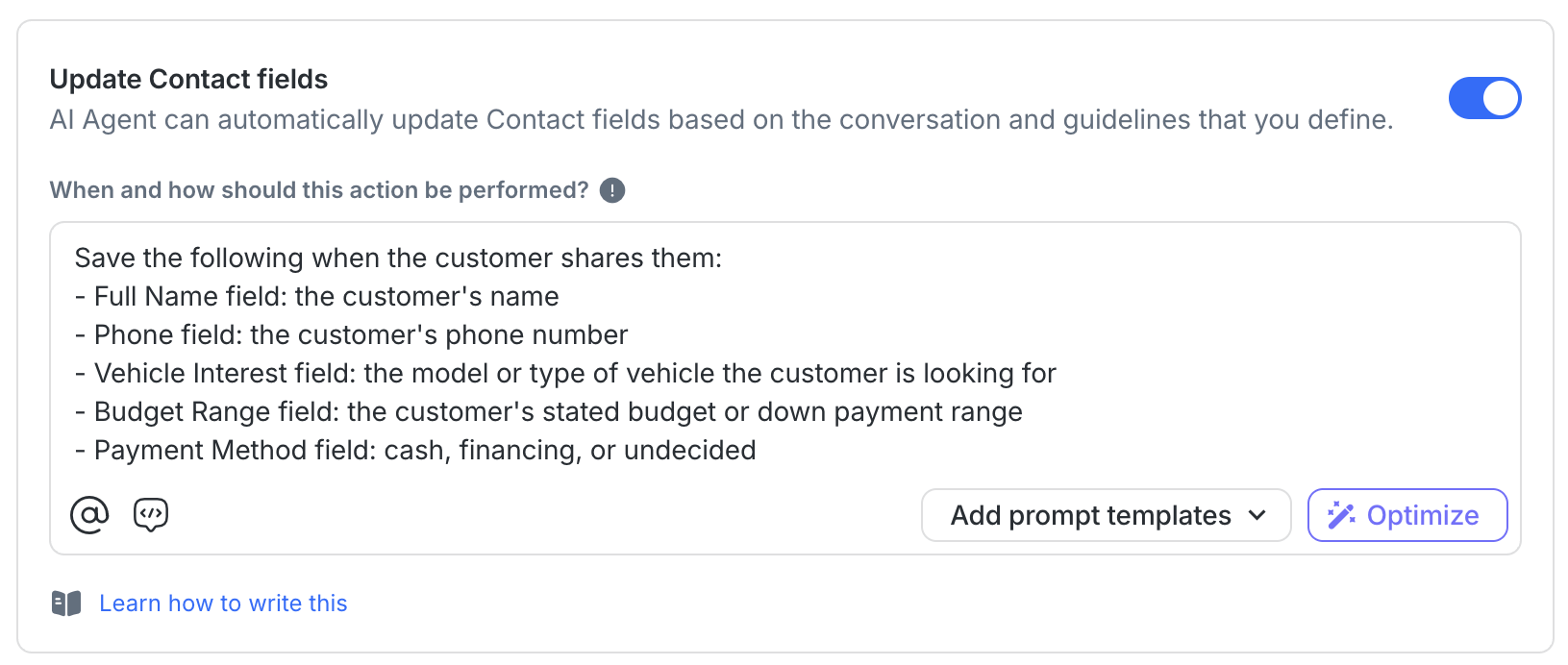Click the open book icon
1568x665 pixels.
[66, 603]
